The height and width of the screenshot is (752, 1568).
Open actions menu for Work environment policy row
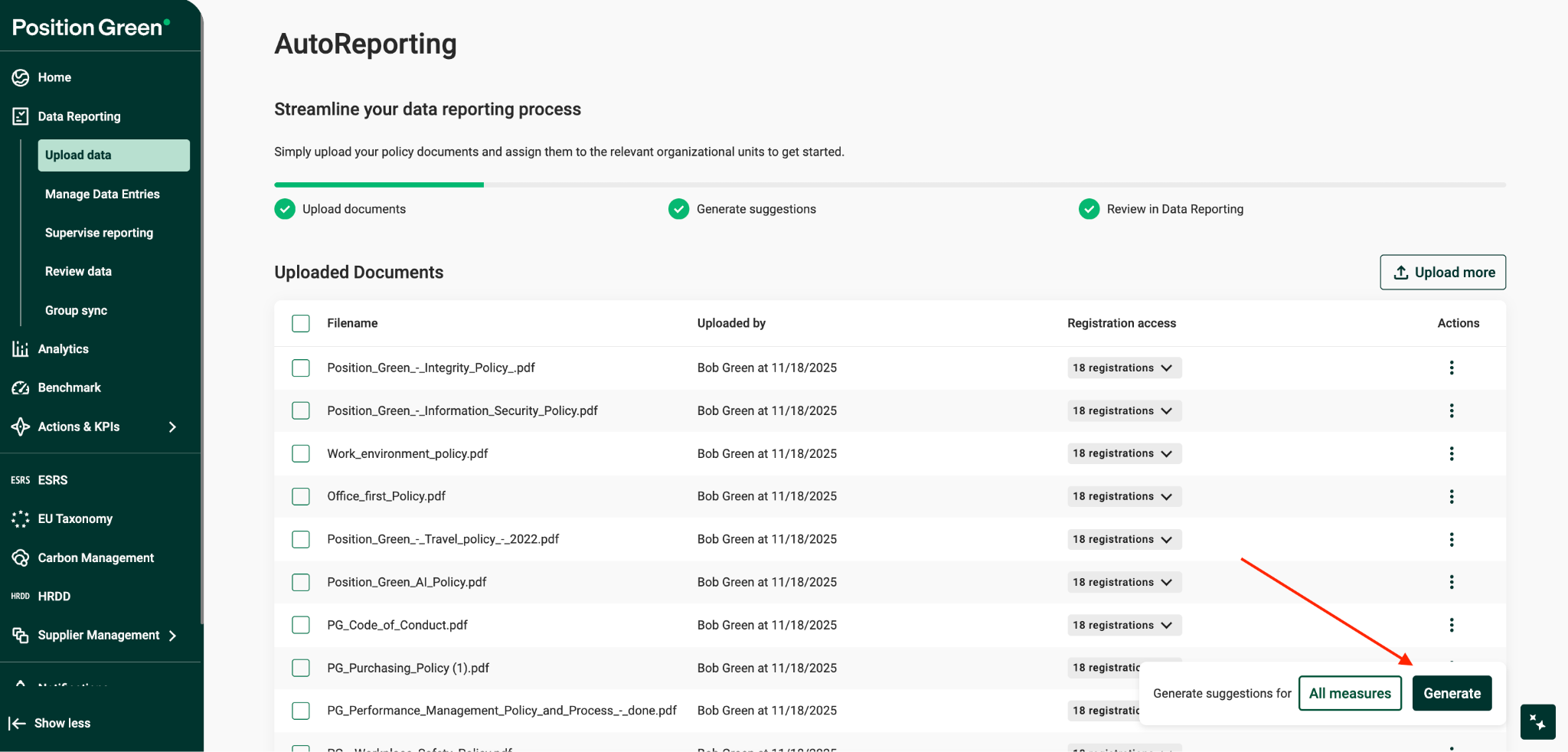point(1452,453)
